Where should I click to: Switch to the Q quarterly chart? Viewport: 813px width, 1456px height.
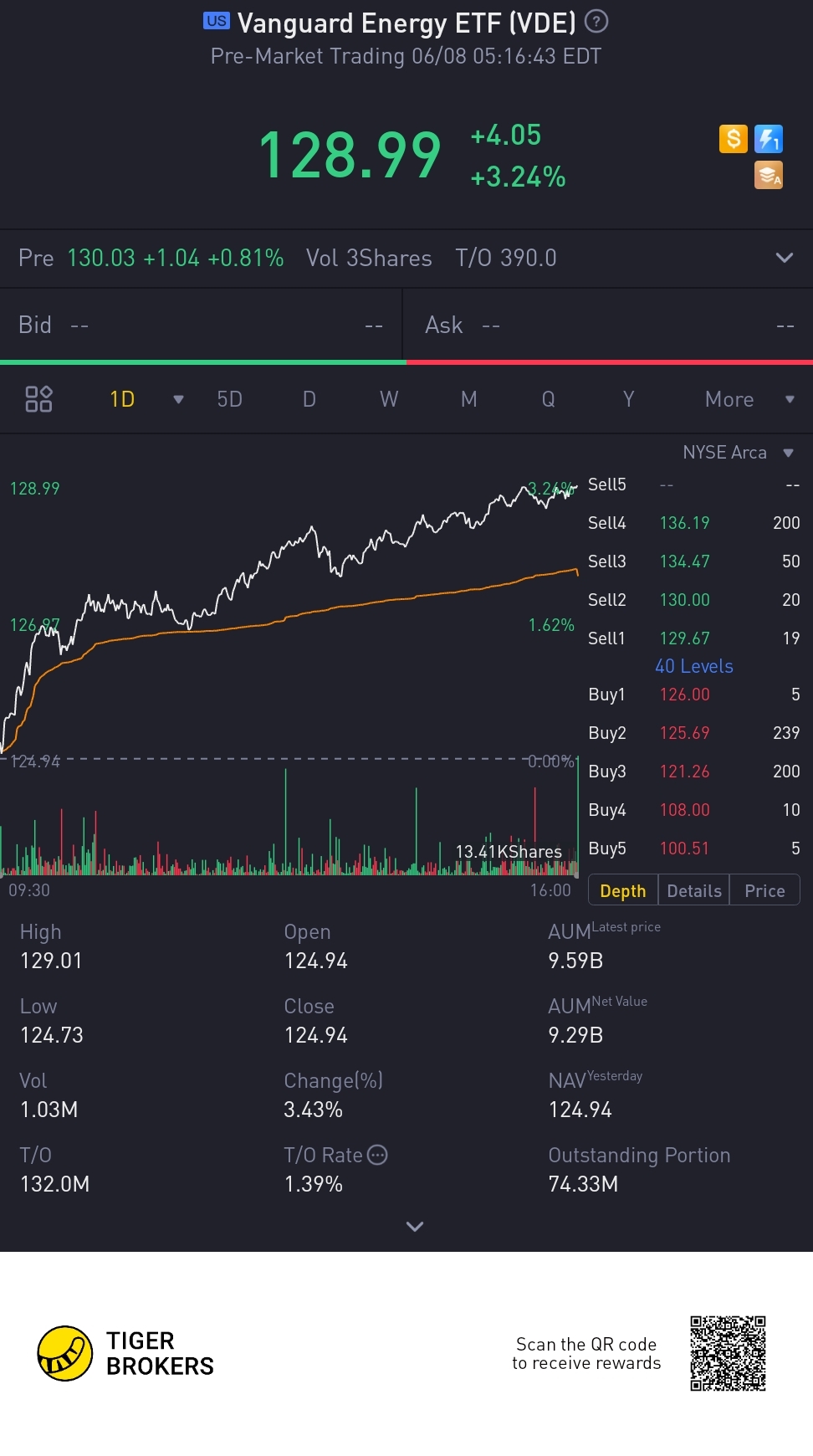pyautogui.click(x=549, y=399)
